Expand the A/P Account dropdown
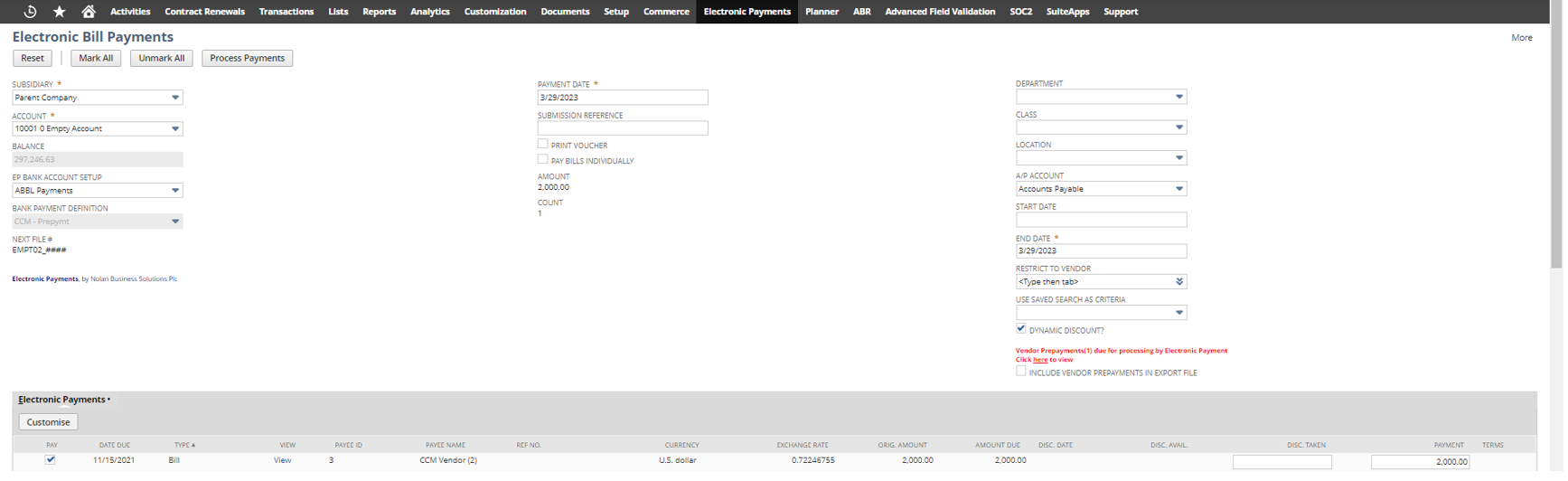The height and width of the screenshot is (481, 1568). coord(1178,189)
